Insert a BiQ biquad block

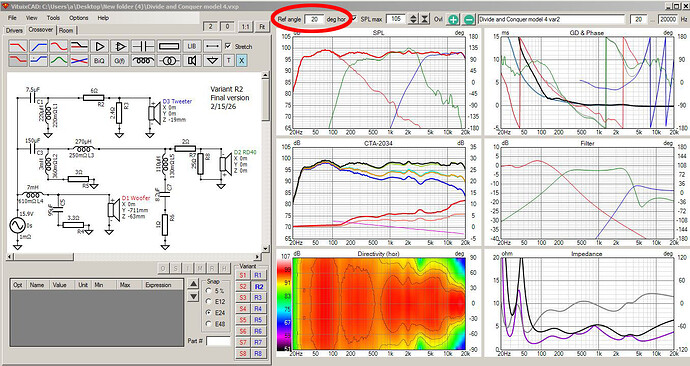[x=100, y=60]
